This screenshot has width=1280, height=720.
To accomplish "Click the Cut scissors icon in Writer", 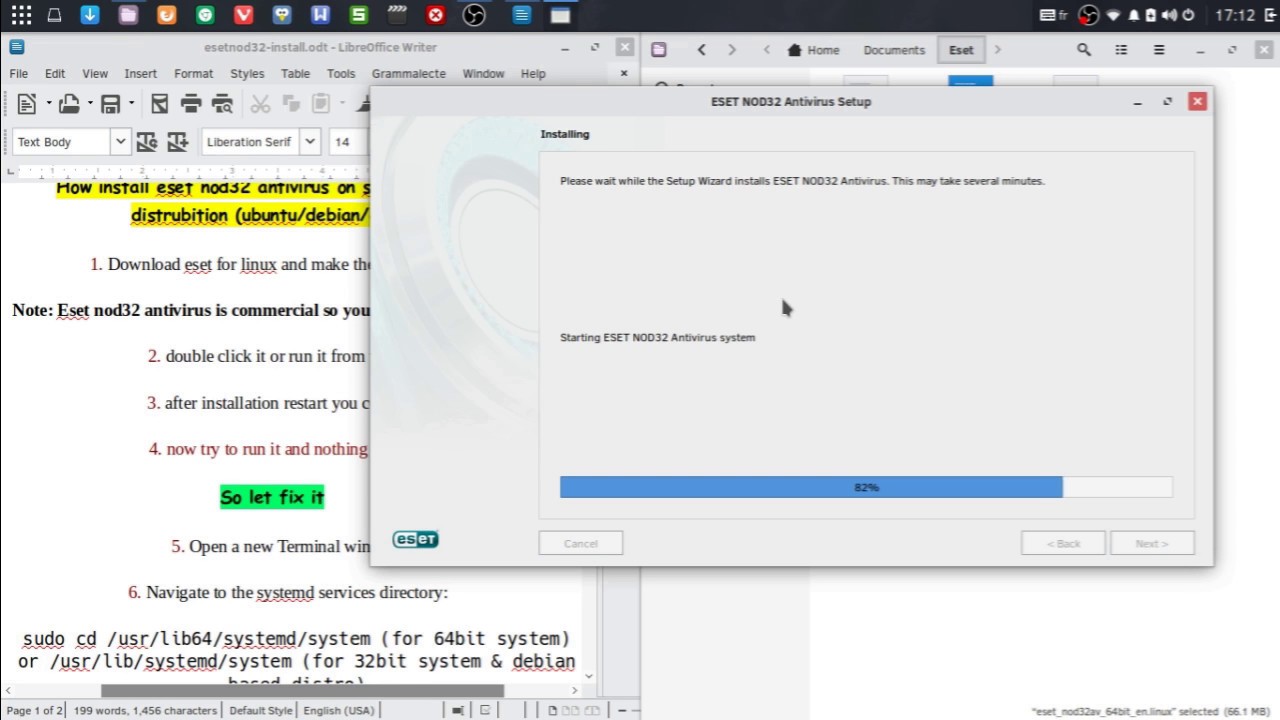I will 260,103.
